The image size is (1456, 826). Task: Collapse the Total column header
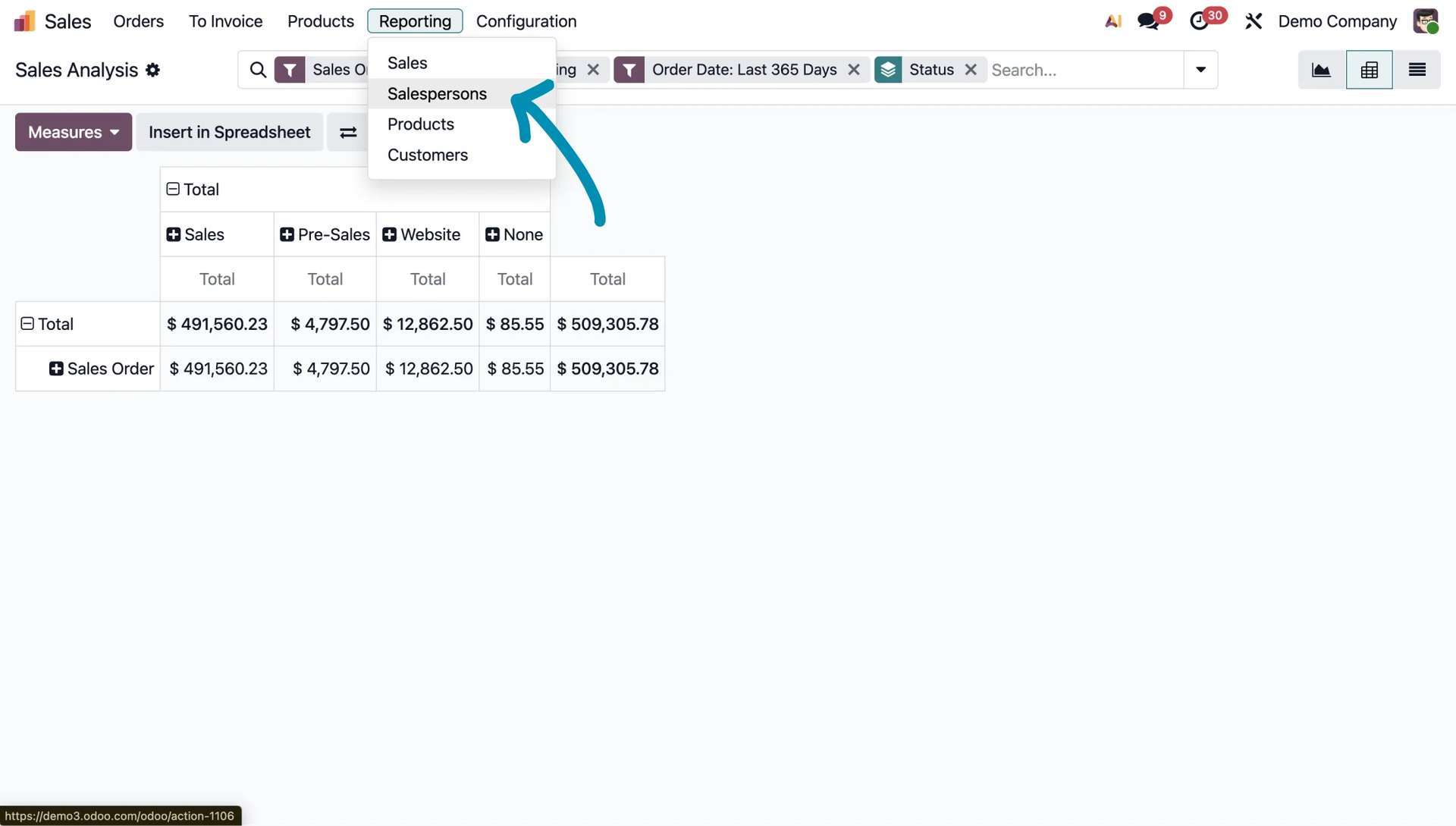point(173,189)
